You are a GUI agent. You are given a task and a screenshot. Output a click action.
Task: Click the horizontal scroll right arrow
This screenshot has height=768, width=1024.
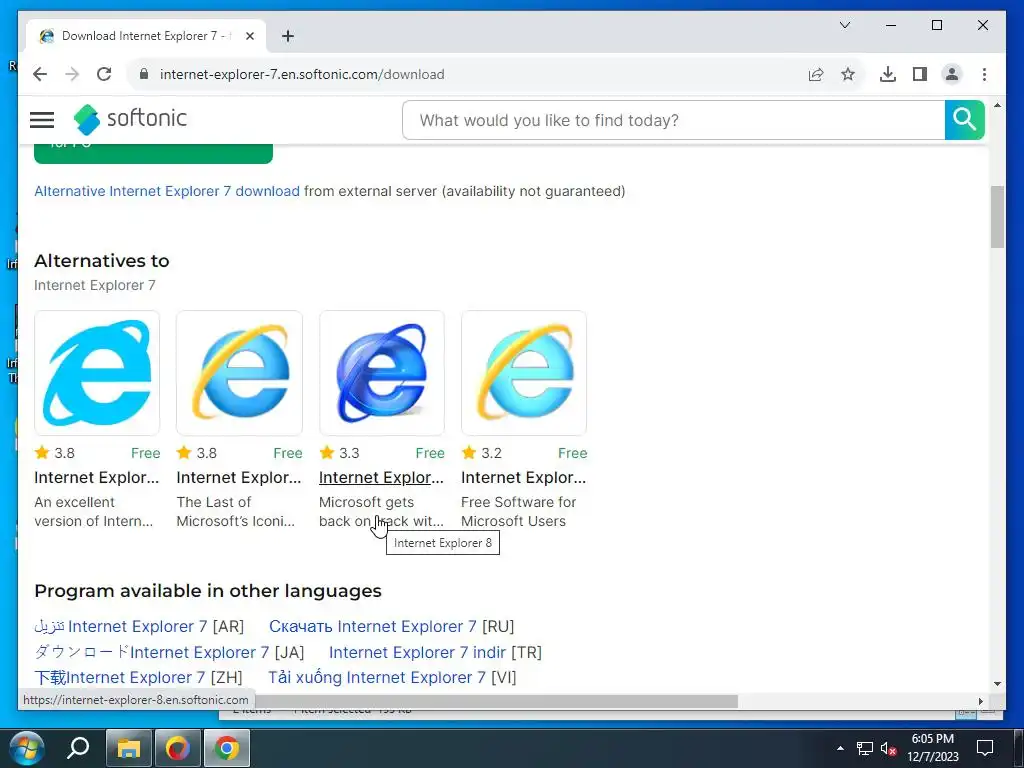pyautogui.click(x=981, y=701)
